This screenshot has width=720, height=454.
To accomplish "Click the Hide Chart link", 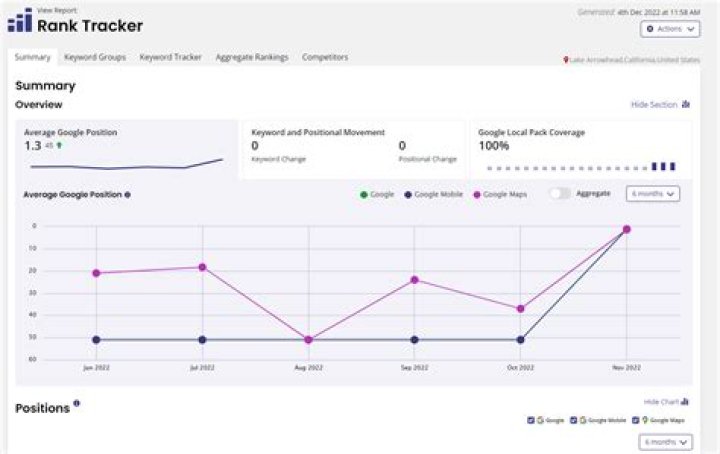I will point(661,402).
